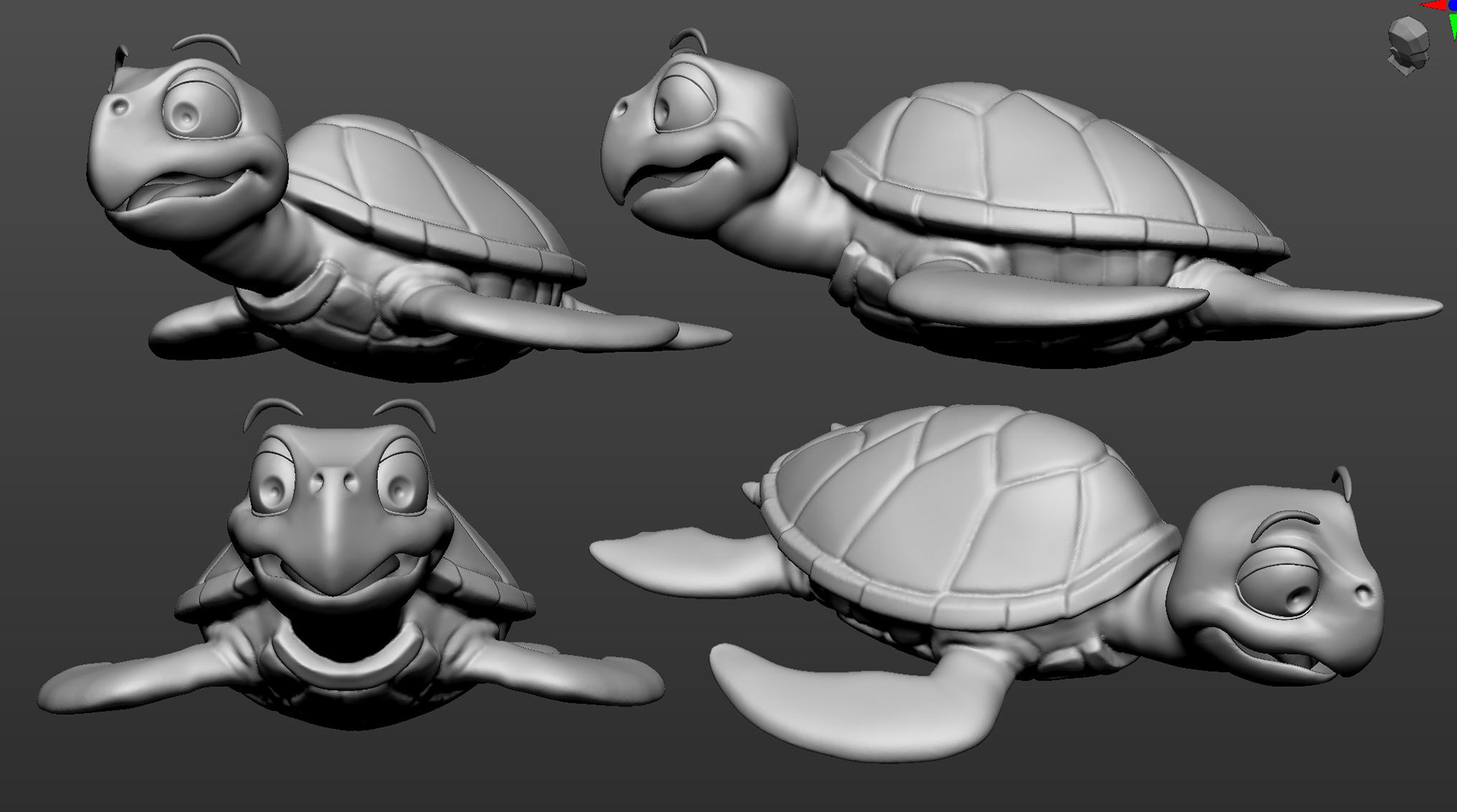The width and height of the screenshot is (1457, 812).
Task: Click the blue Z-axis dot of gizmo
Action: (x=1452, y=5)
